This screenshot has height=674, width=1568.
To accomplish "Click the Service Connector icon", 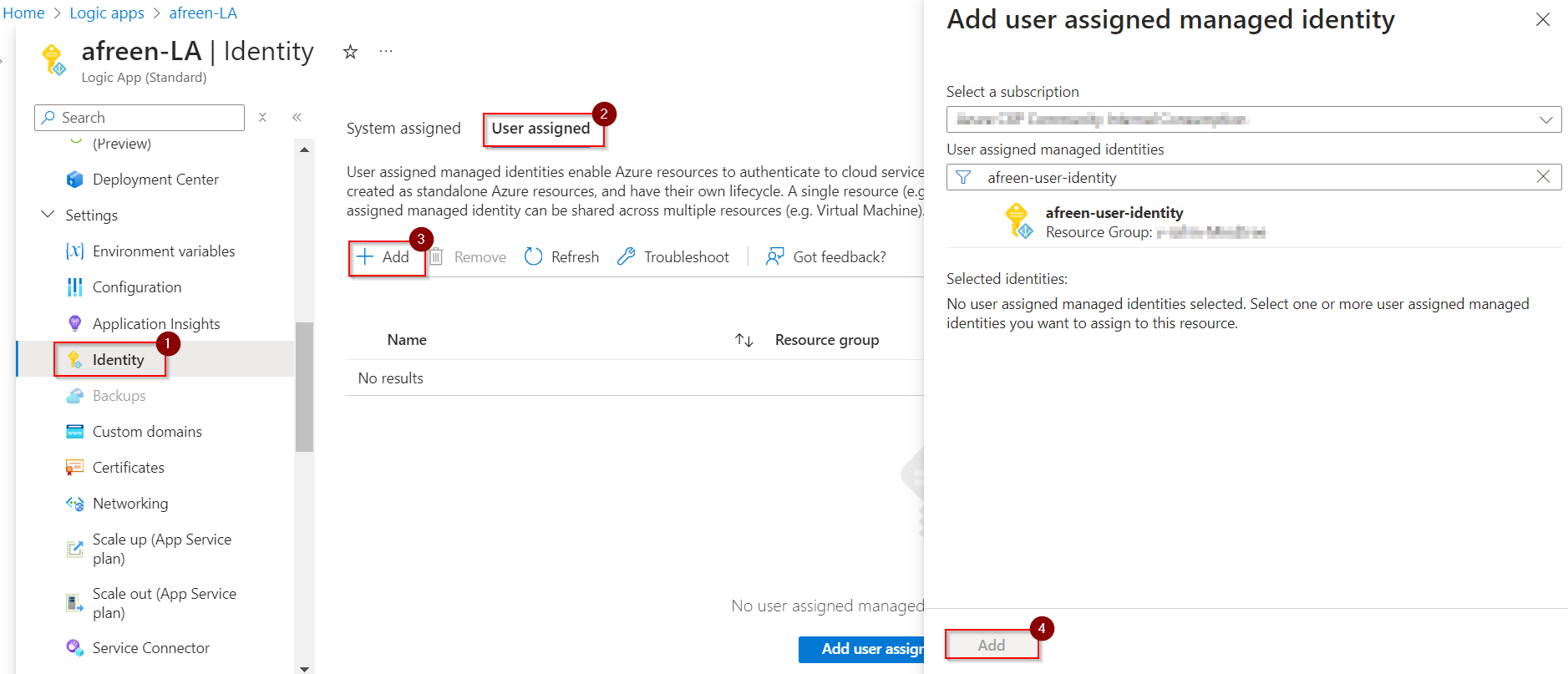I will click(x=75, y=647).
